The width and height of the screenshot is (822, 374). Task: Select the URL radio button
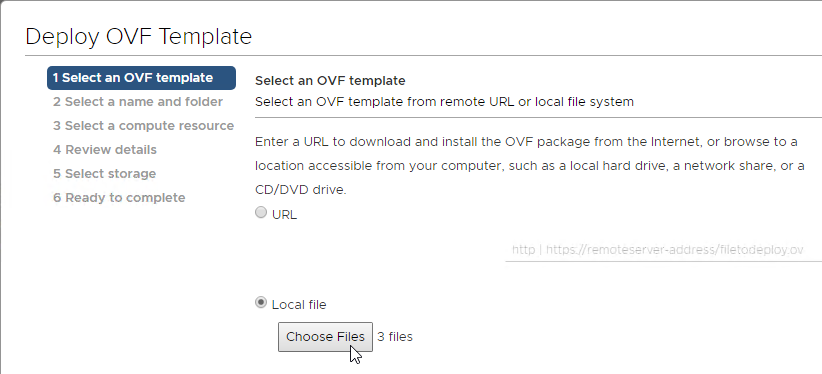261,212
